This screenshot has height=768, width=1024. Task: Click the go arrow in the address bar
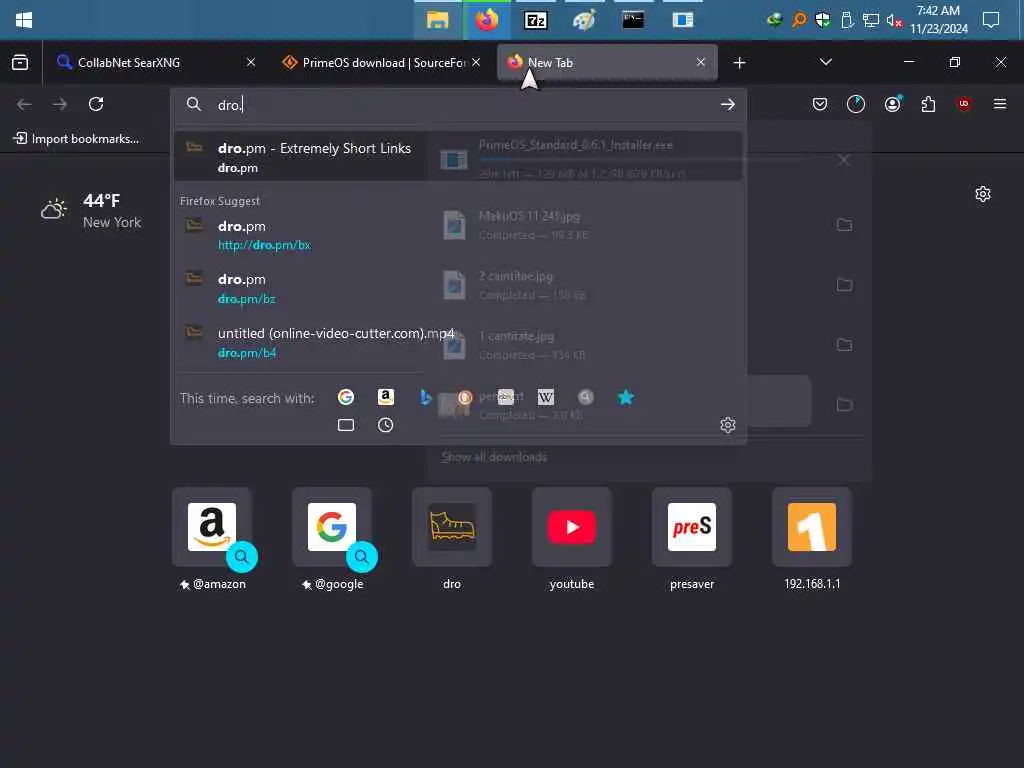[x=728, y=104]
